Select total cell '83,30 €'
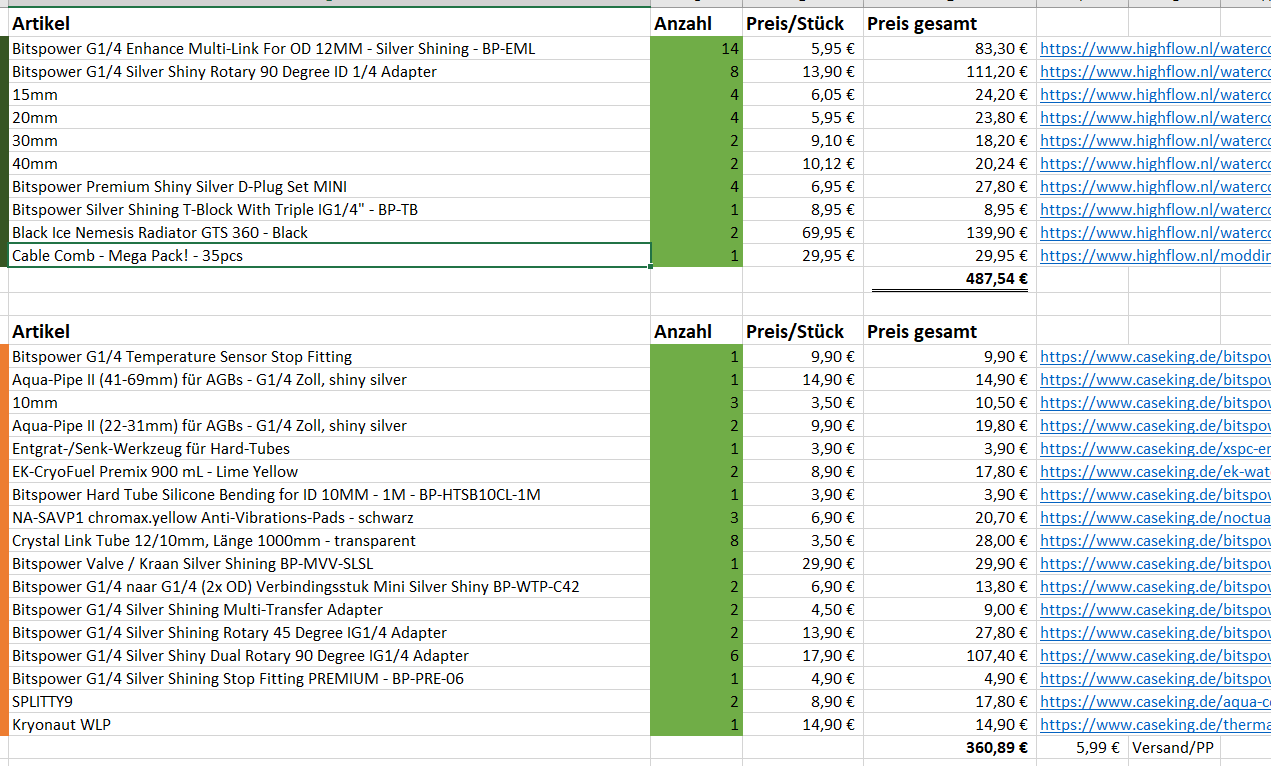The width and height of the screenshot is (1271, 766). (x=950, y=48)
